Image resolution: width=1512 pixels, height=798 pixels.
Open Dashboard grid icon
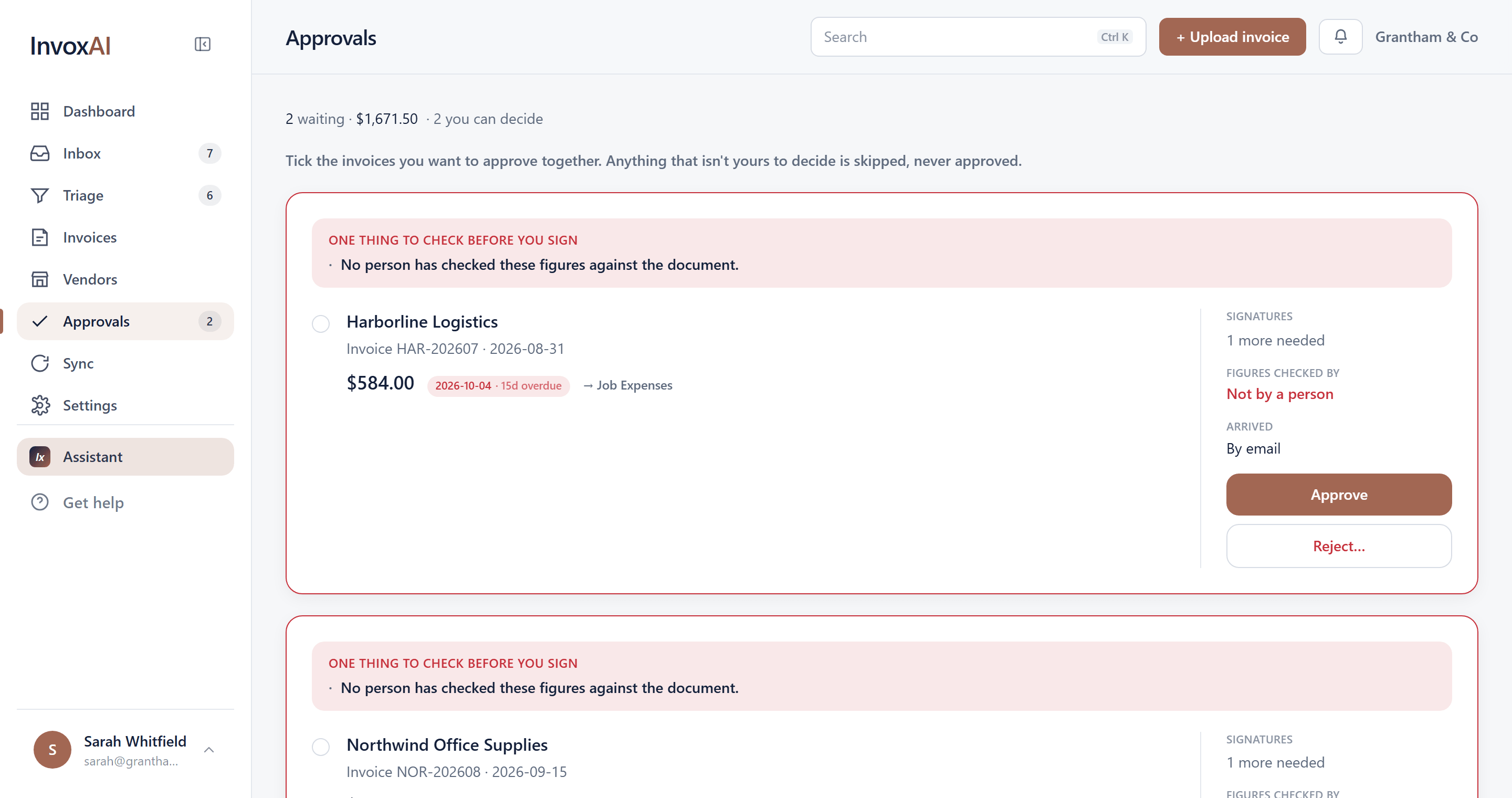40,111
